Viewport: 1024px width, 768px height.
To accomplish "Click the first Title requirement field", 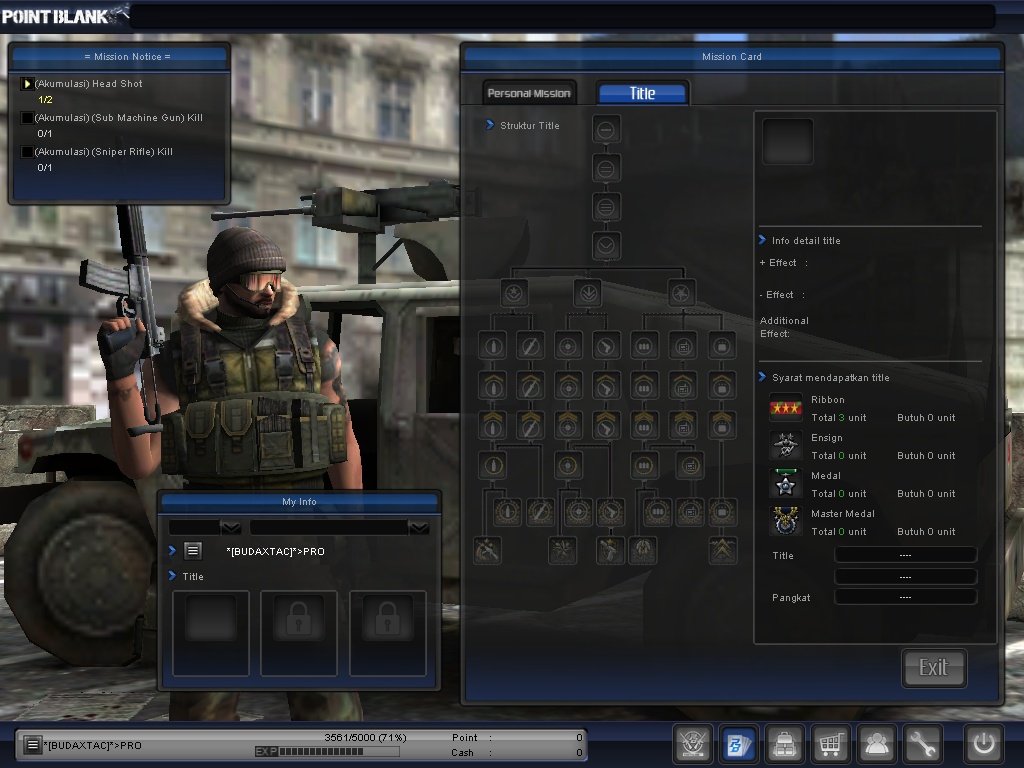I will [906, 555].
